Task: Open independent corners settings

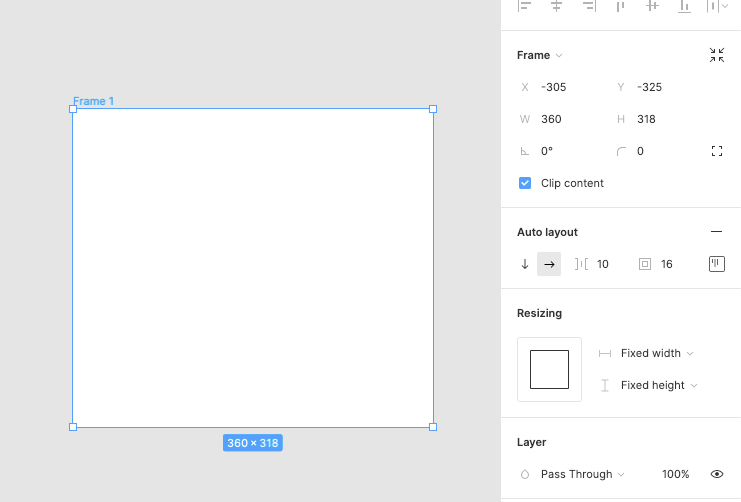Action: tap(717, 151)
